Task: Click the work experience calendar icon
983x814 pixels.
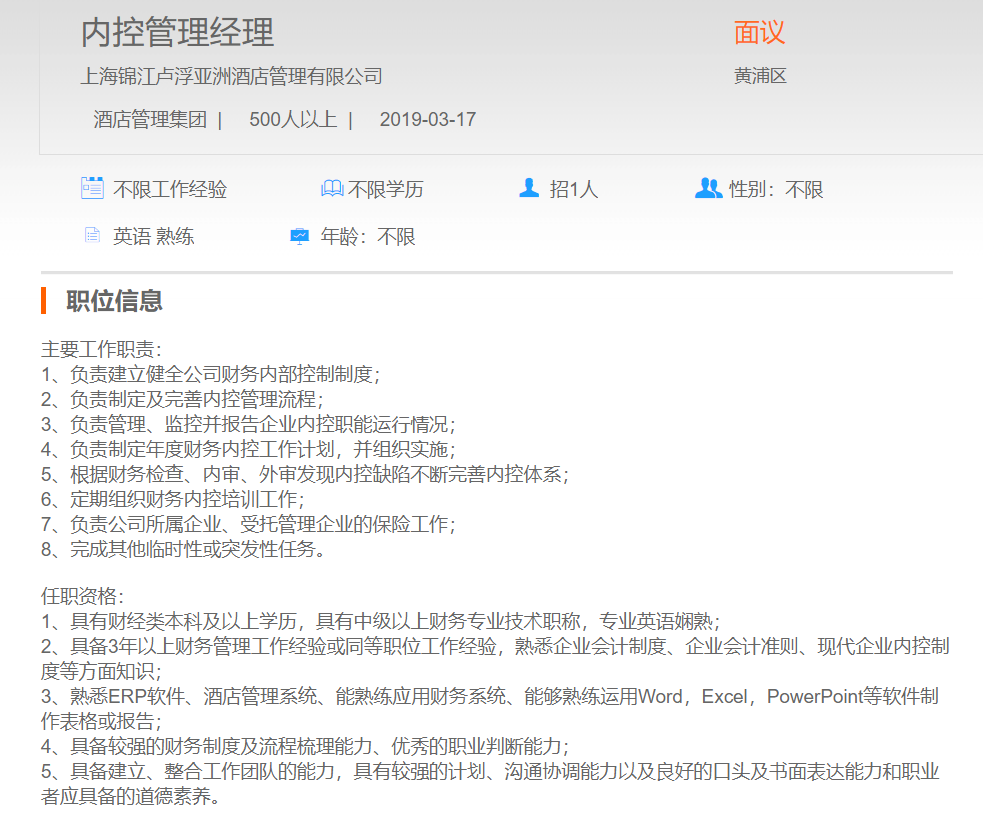Action: click(x=92, y=188)
